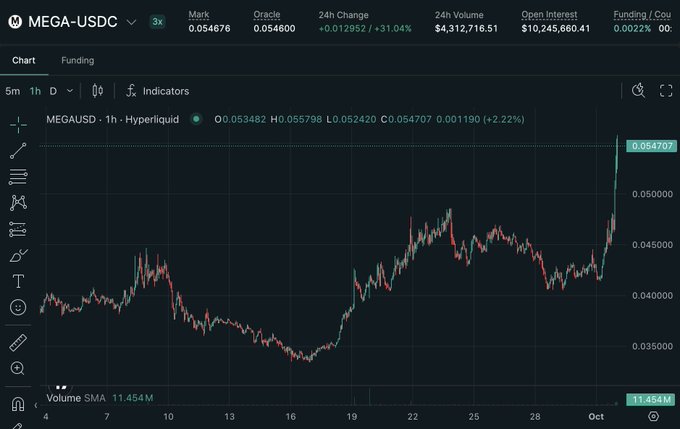Click the MEGA-USDC pair name
Viewport: 680px width, 429px height.
(x=73, y=22)
